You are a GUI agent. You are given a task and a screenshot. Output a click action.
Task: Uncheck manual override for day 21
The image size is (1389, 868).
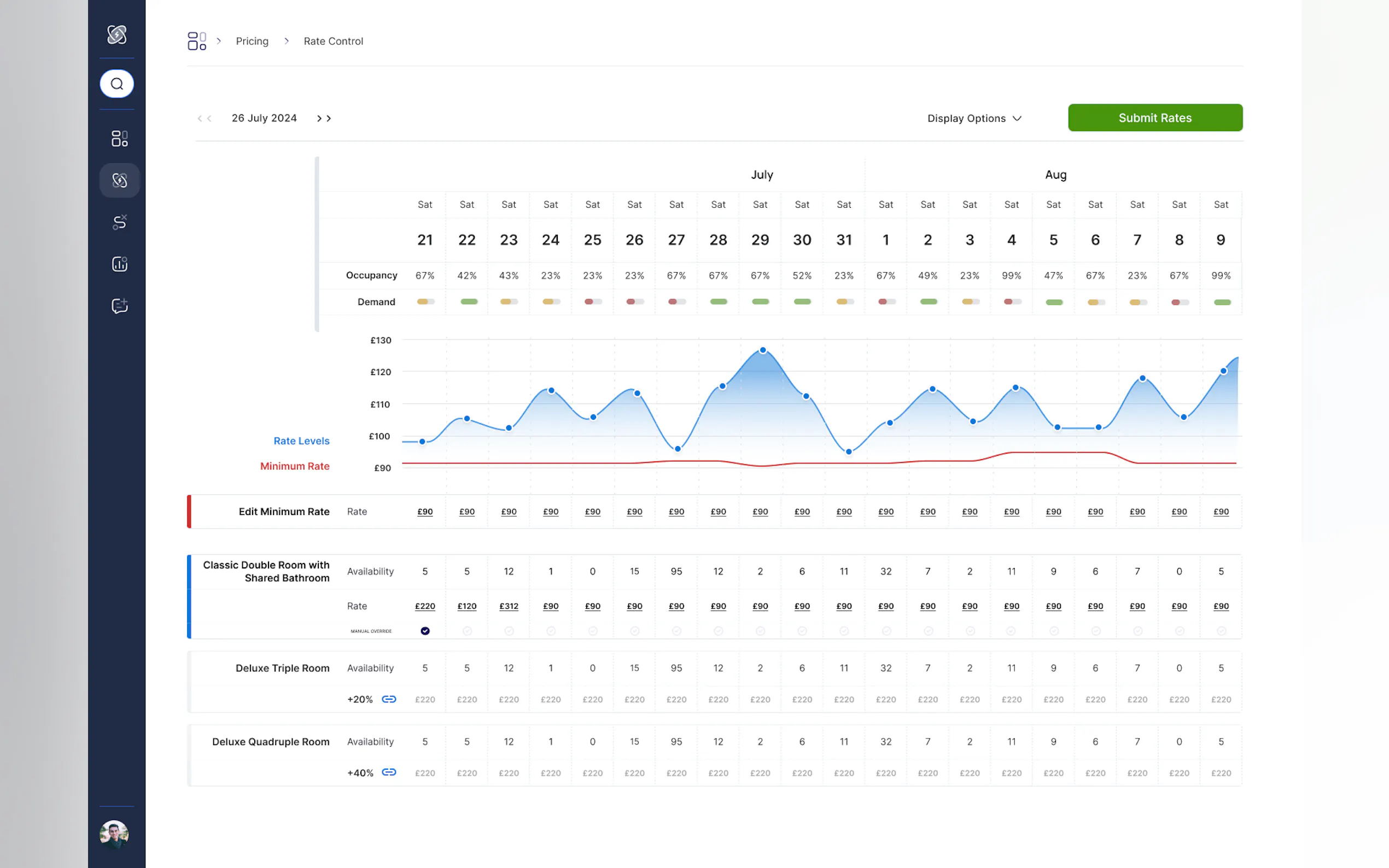pos(425,631)
